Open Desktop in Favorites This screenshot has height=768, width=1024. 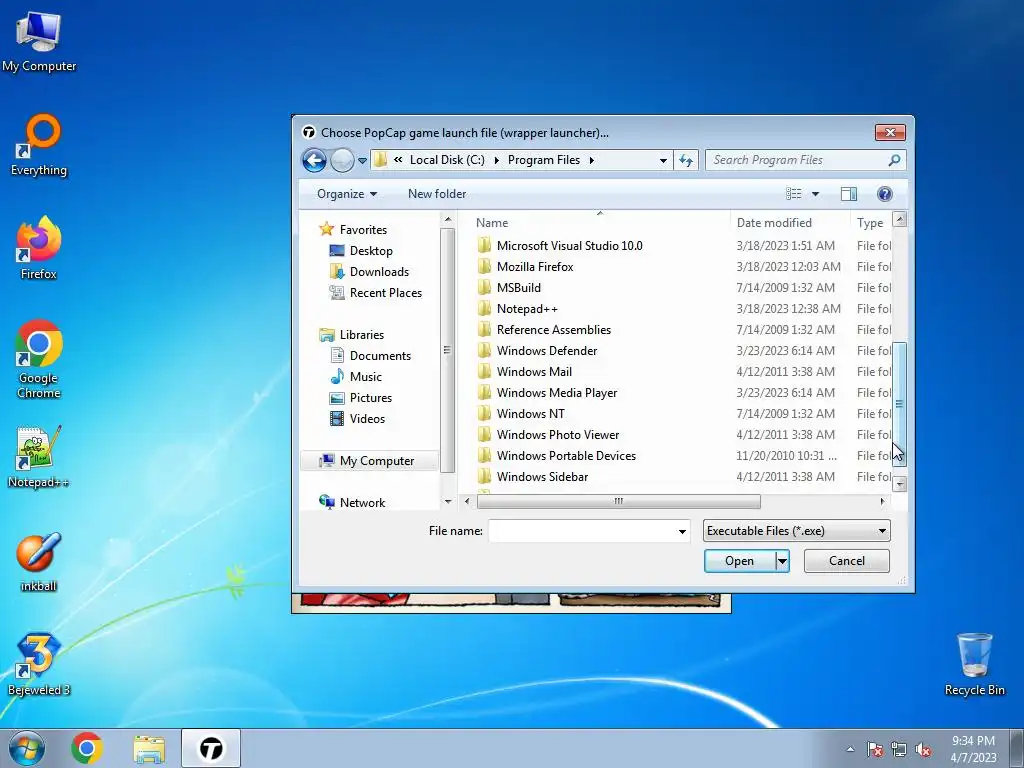(371, 251)
